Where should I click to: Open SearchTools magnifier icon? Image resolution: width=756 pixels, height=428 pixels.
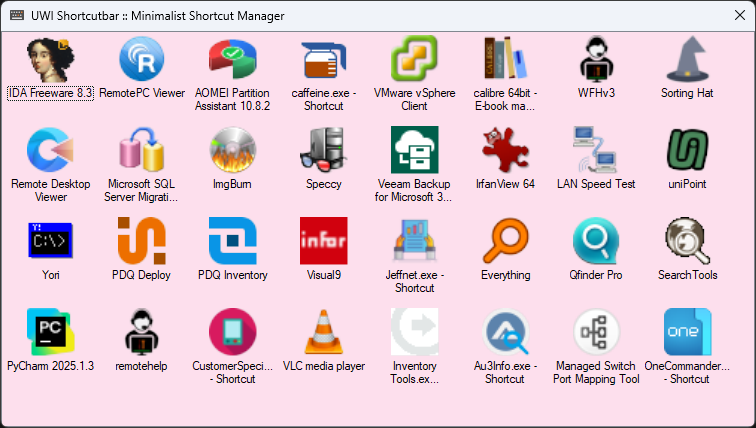(687, 241)
